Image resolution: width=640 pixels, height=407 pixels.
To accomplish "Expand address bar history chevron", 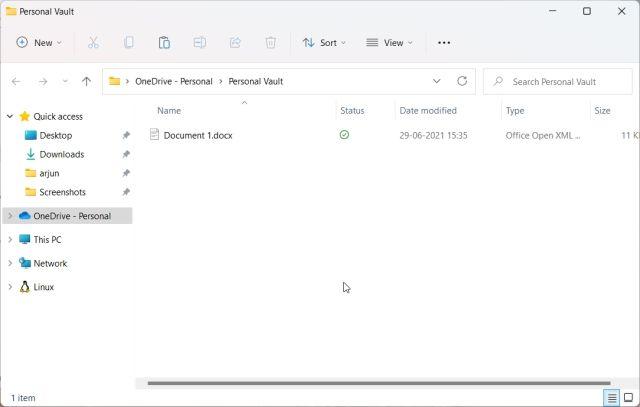I will 436,81.
